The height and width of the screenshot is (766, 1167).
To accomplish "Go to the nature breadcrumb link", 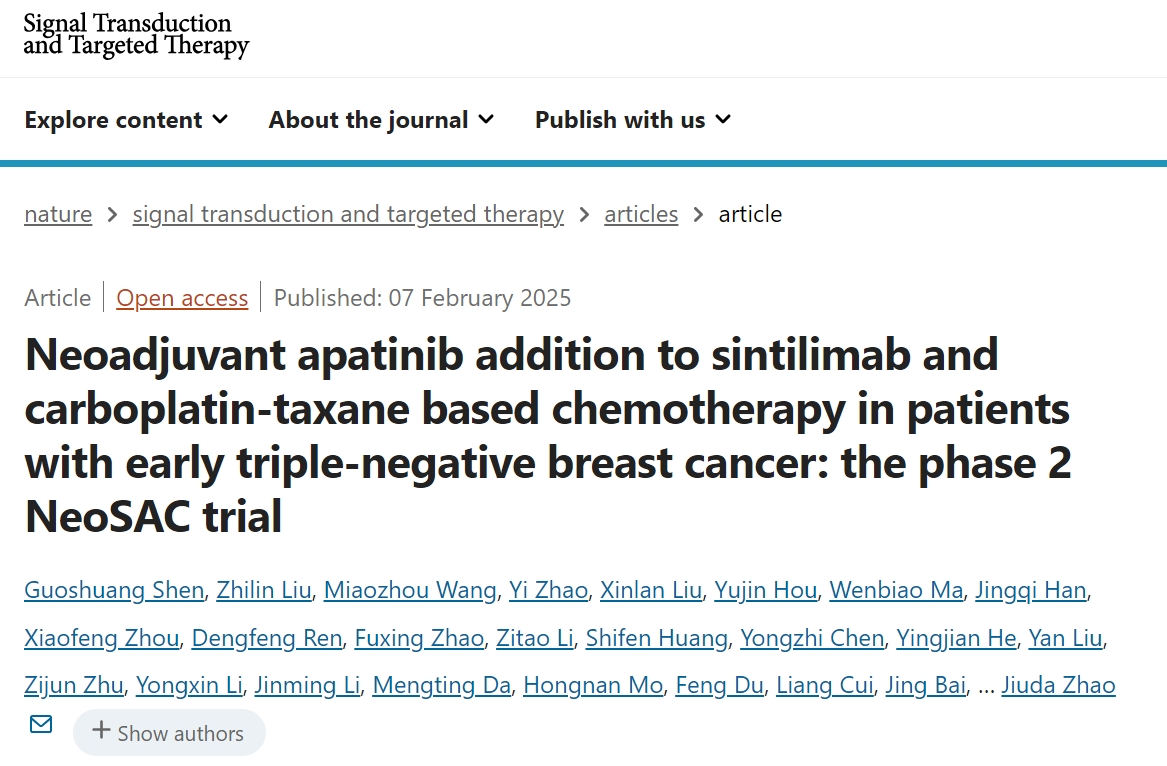I will [x=58, y=214].
